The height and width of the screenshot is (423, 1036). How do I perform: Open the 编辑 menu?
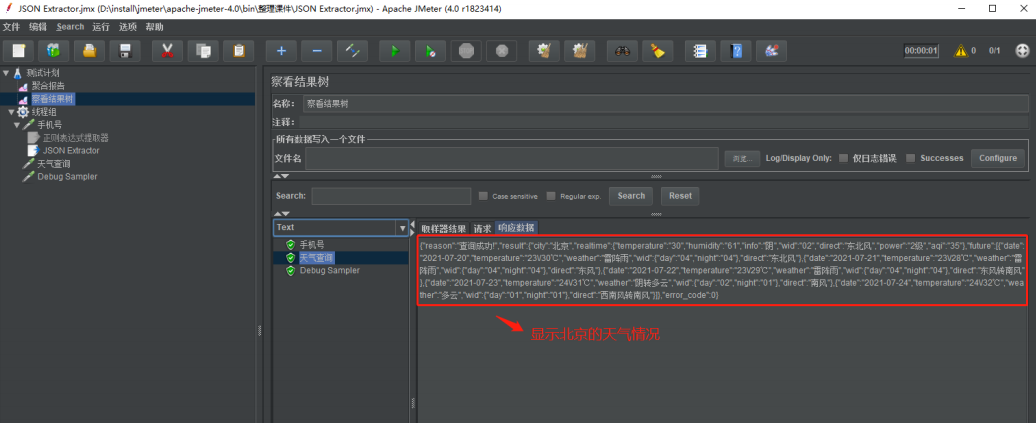pyautogui.click(x=38, y=27)
